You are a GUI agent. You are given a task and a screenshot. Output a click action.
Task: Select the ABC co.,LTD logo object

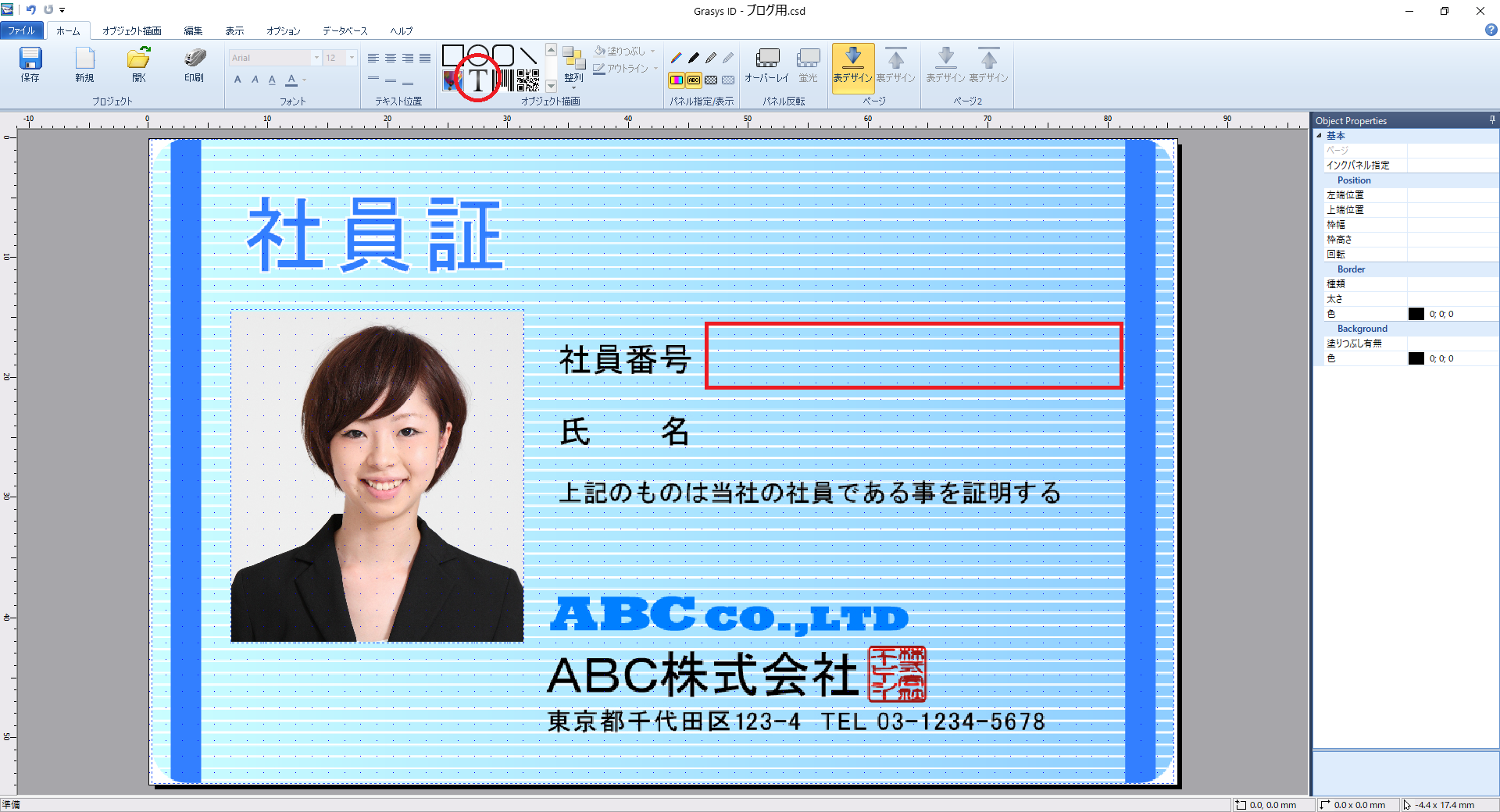730,615
